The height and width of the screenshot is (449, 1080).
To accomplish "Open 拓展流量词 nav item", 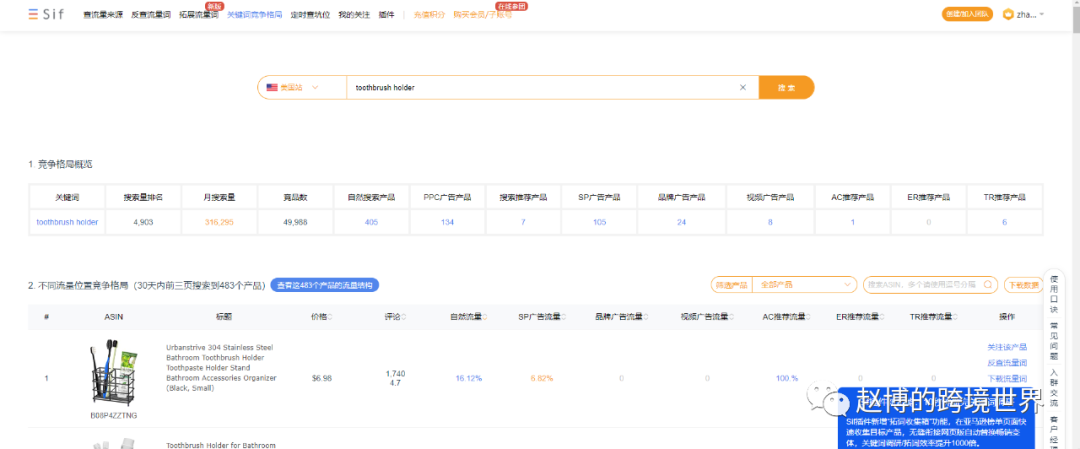I will [198, 14].
